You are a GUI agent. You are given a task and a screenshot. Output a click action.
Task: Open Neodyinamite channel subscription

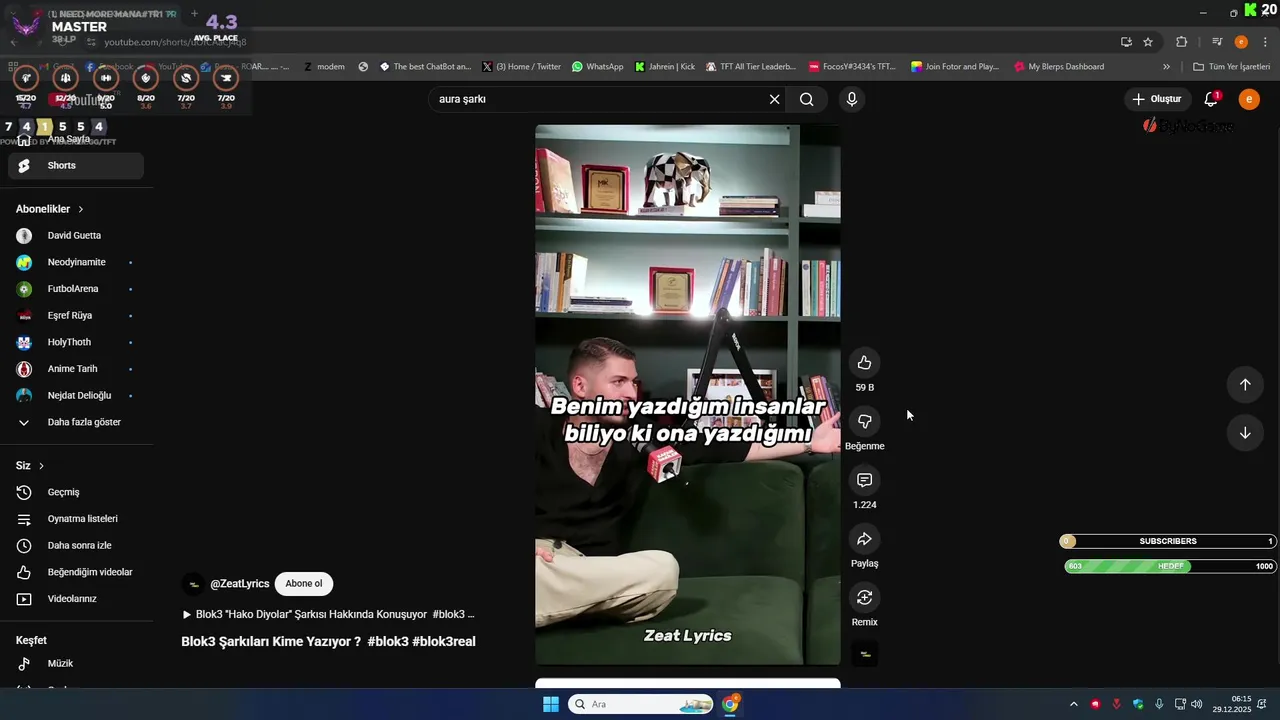pyautogui.click(x=76, y=262)
